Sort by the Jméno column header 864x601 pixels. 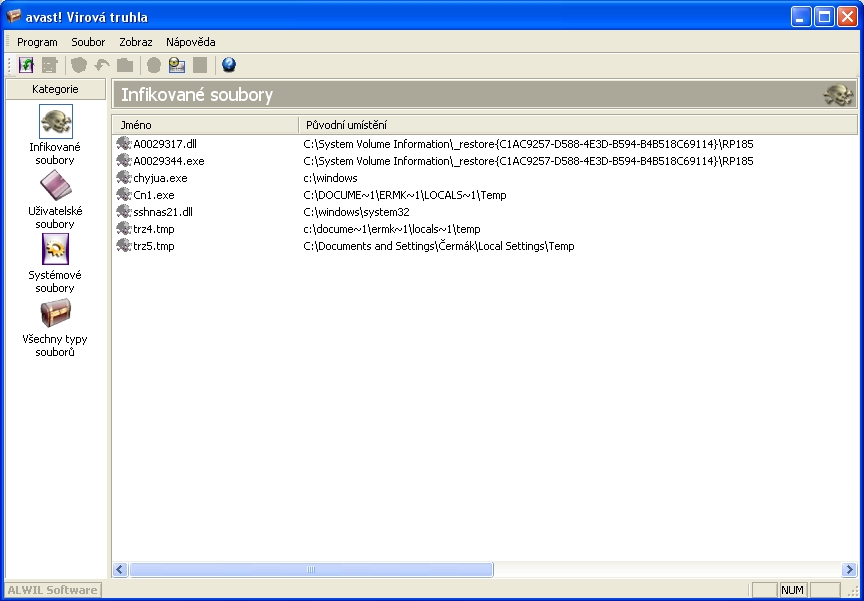pyautogui.click(x=205, y=125)
